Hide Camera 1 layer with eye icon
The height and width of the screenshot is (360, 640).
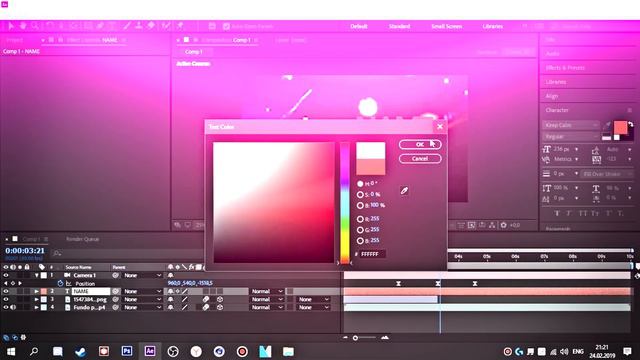coord(6,276)
